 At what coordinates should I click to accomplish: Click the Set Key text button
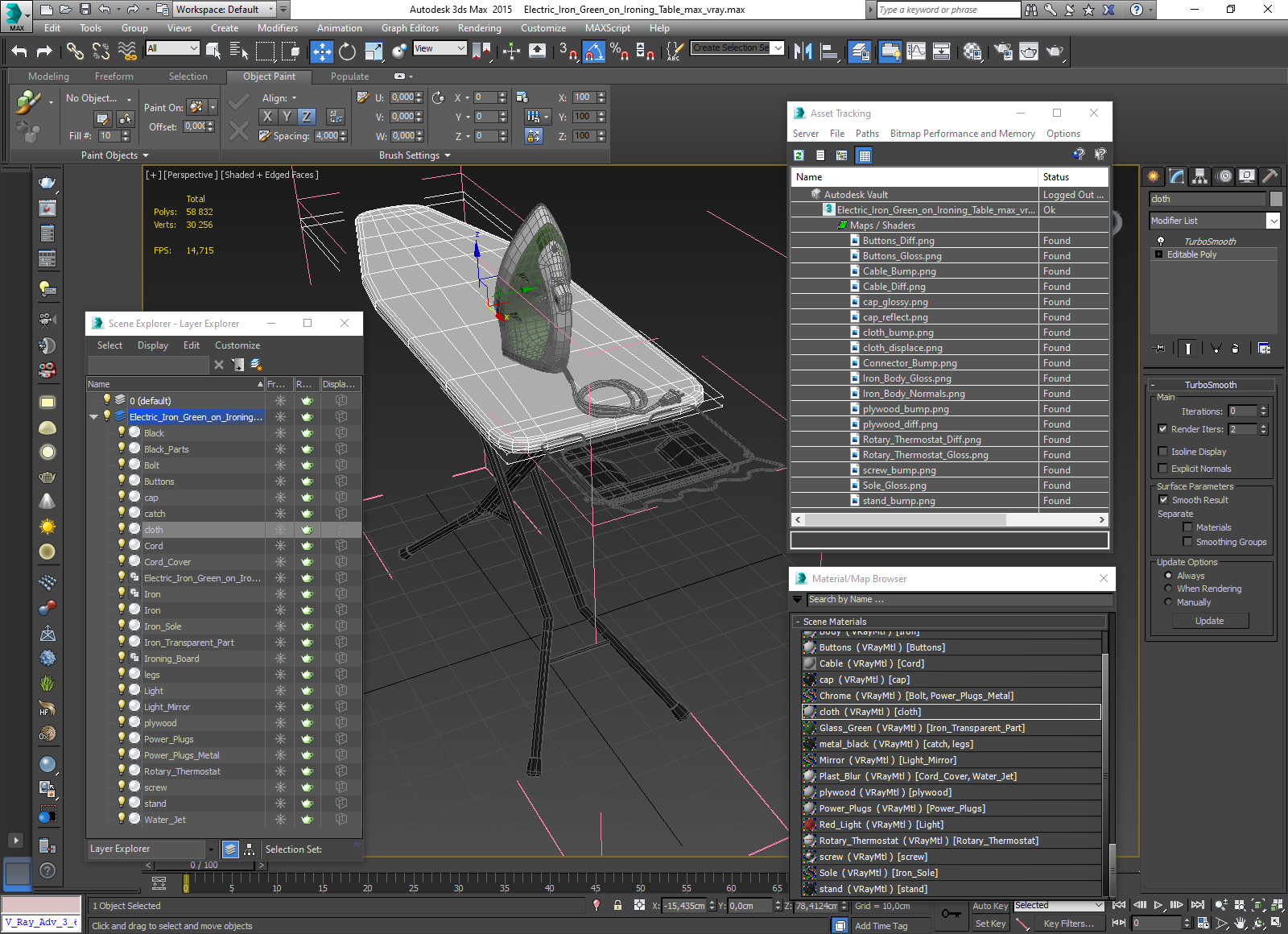[989, 924]
